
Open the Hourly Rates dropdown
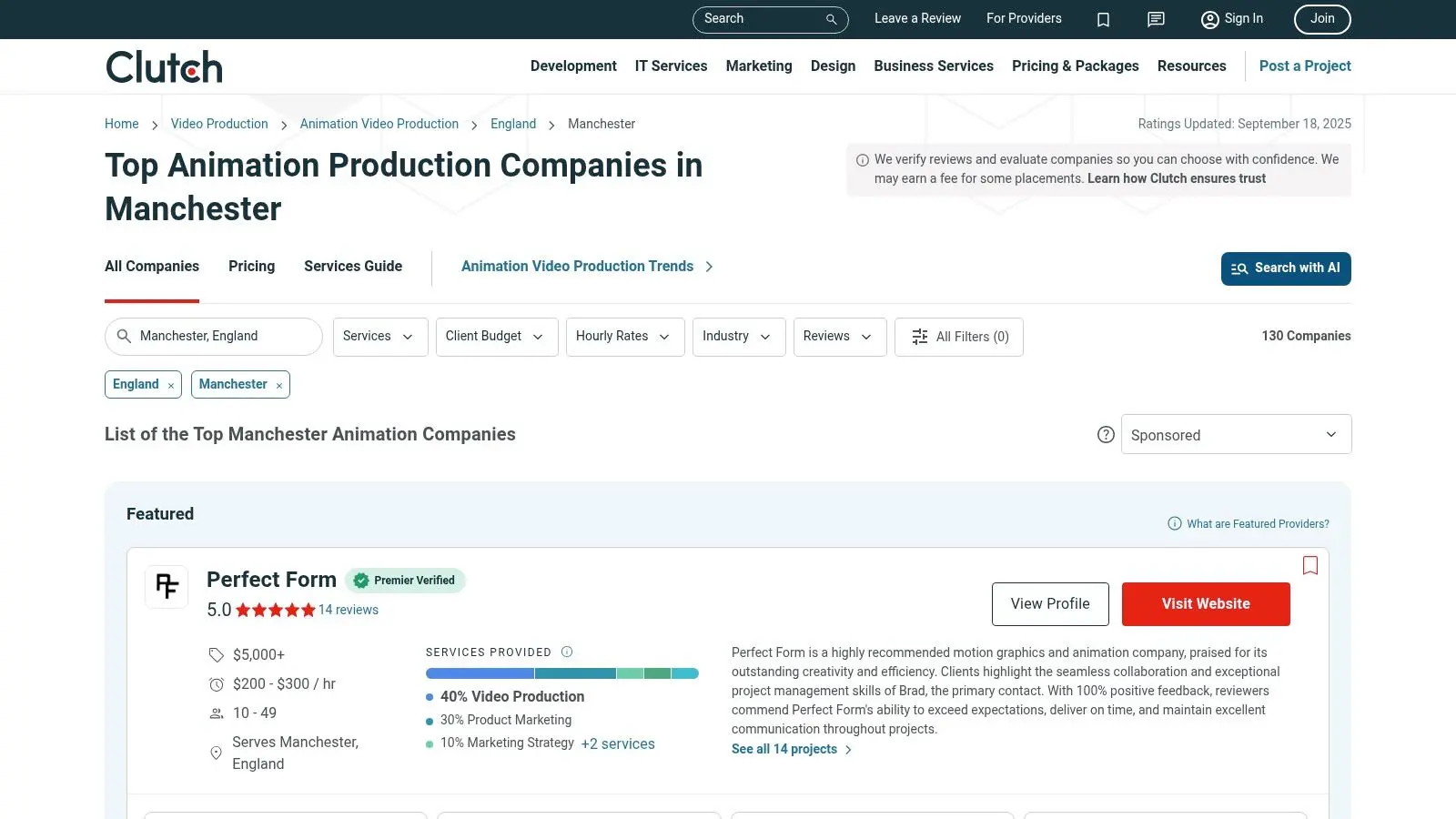pyautogui.click(x=624, y=337)
